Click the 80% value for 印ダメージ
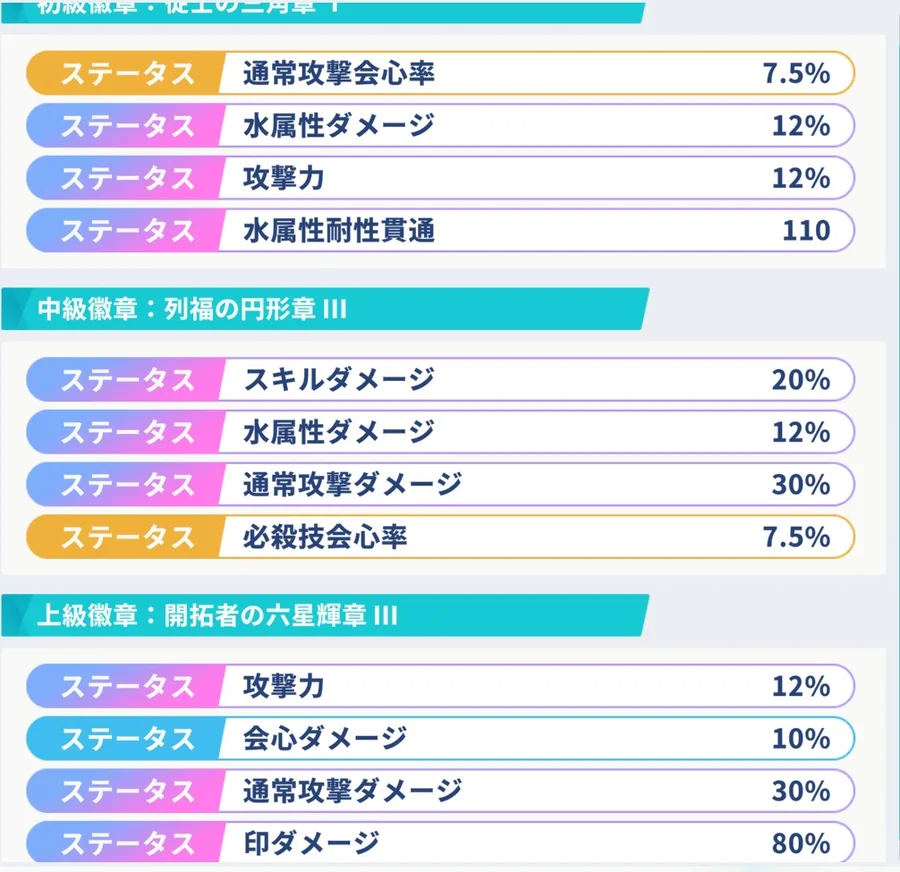 tap(801, 843)
